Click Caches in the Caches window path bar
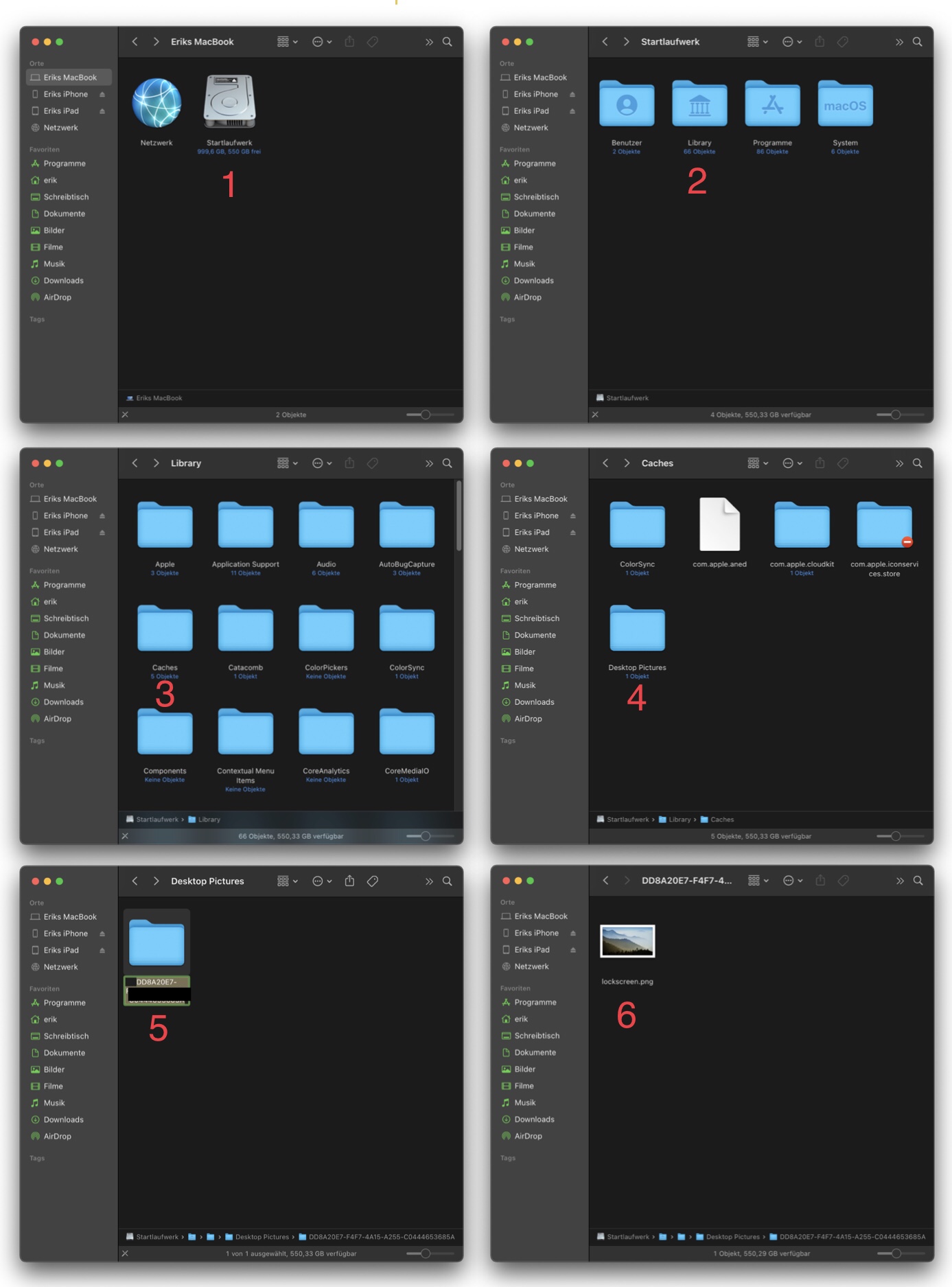Image resolution: width=952 pixels, height=1287 pixels. click(x=717, y=820)
